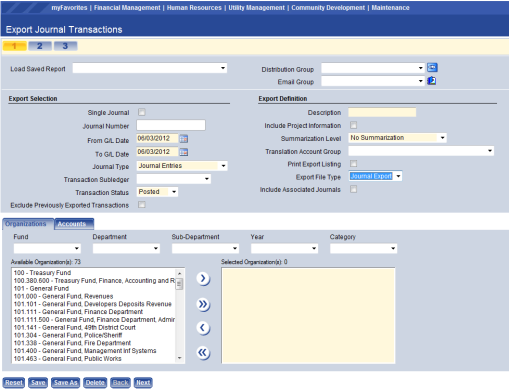Image resolution: width=509 pixels, height=391 pixels.
Task: Remove all organizations with double left arrow
Action: (203, 352)
